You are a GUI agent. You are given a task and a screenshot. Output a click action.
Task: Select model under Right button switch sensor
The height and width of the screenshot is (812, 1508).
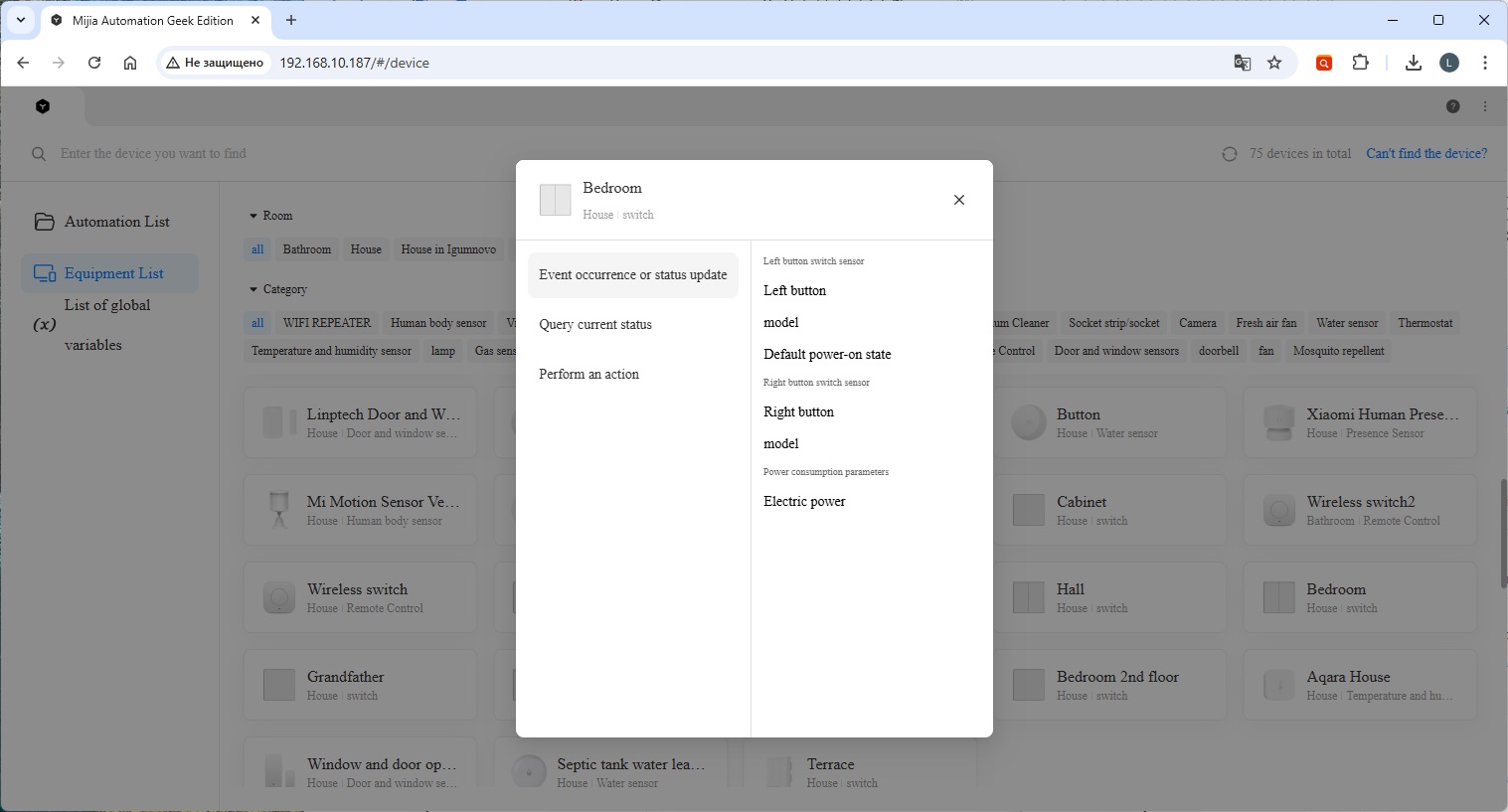pyautogui.click(x=781, y=444)
